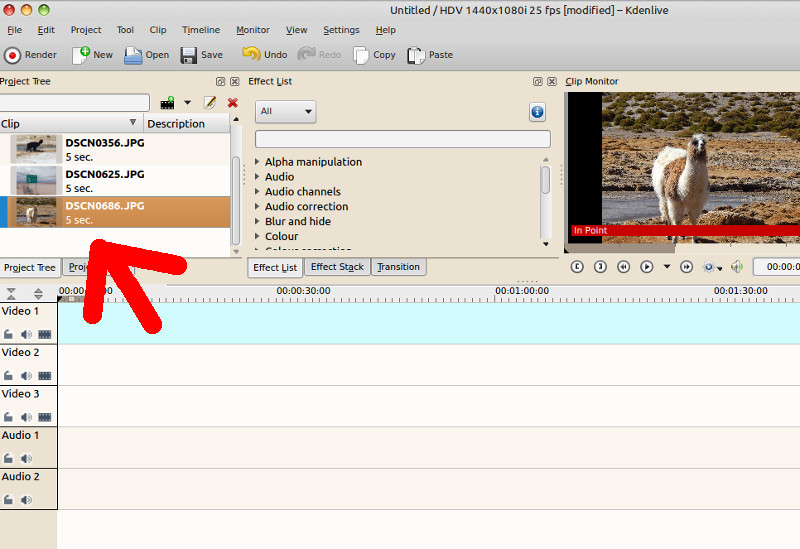Mute the Video 1 track audio
This screenshot has width=800, height=549.
pyautogui.click(x=26, y=334)
